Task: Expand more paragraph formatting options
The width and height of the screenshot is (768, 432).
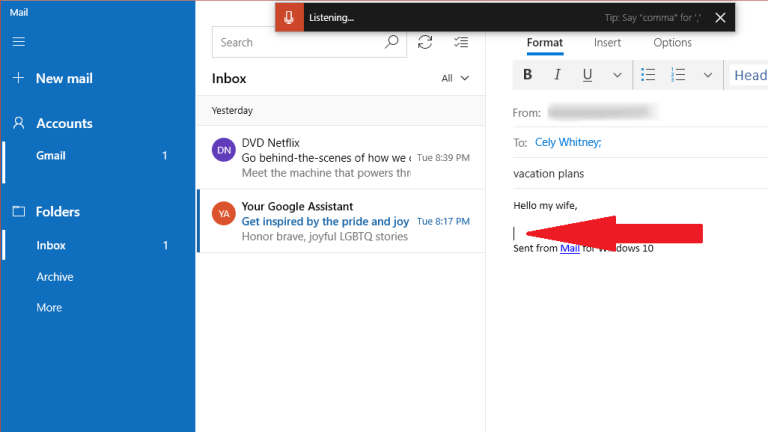Action: click(708, 75)
